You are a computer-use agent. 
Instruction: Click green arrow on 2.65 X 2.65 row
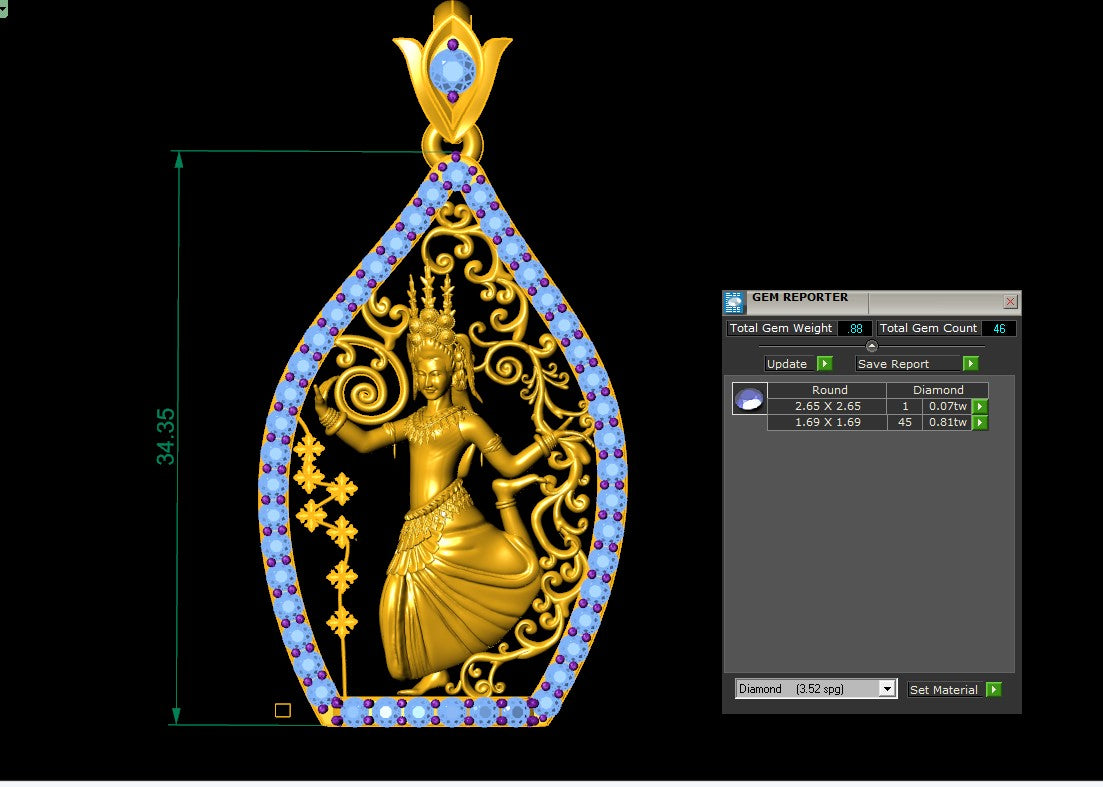pyautogui.click(x=979, y=407)
